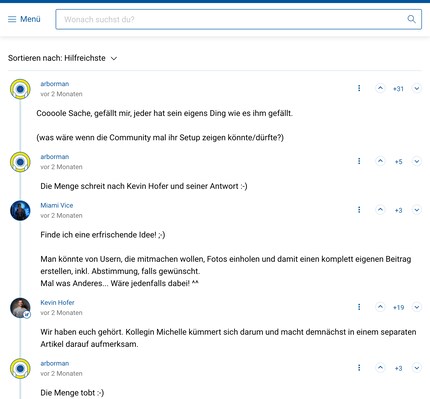Downvote arborman's 'Coooole Sache' comment
The height and width of the screenshot is (399, 430).
[417, 88]
